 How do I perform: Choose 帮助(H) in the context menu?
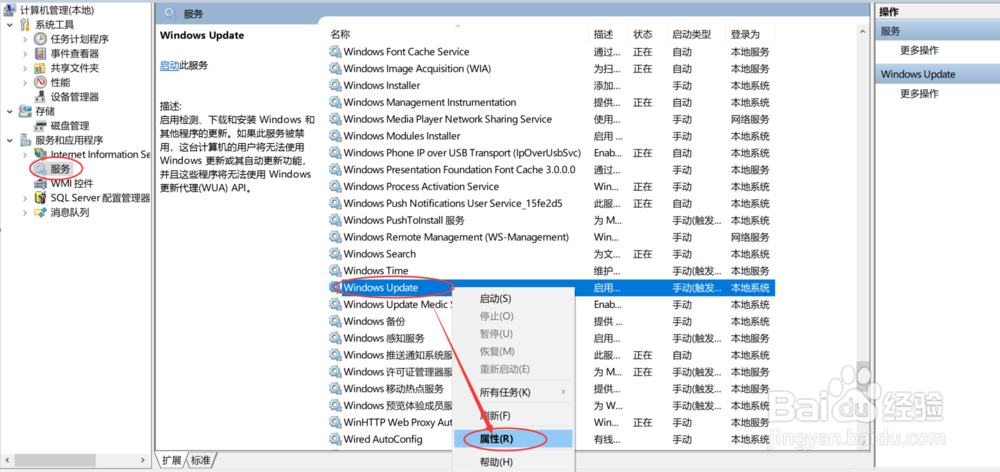click(513, 462)
